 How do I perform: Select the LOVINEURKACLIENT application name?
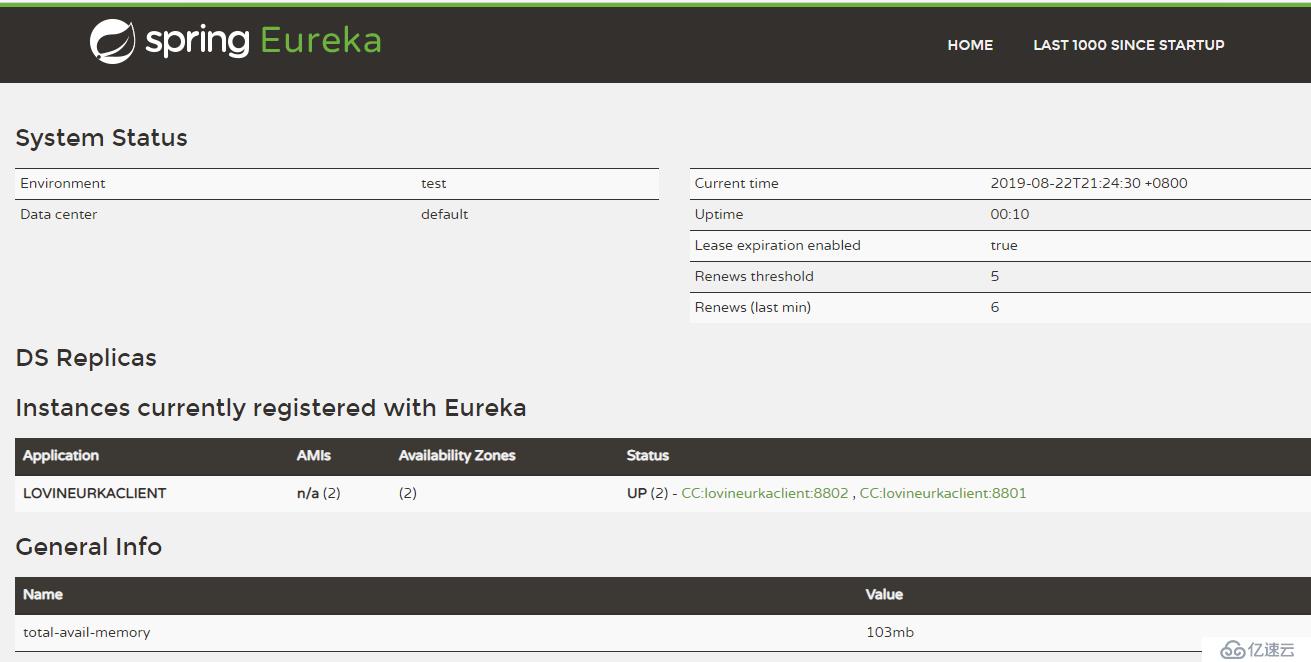tap(95, 493)
